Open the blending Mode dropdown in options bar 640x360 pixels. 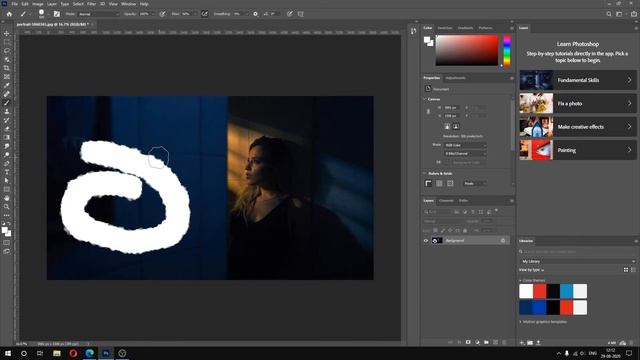click(x=98, y=14)
